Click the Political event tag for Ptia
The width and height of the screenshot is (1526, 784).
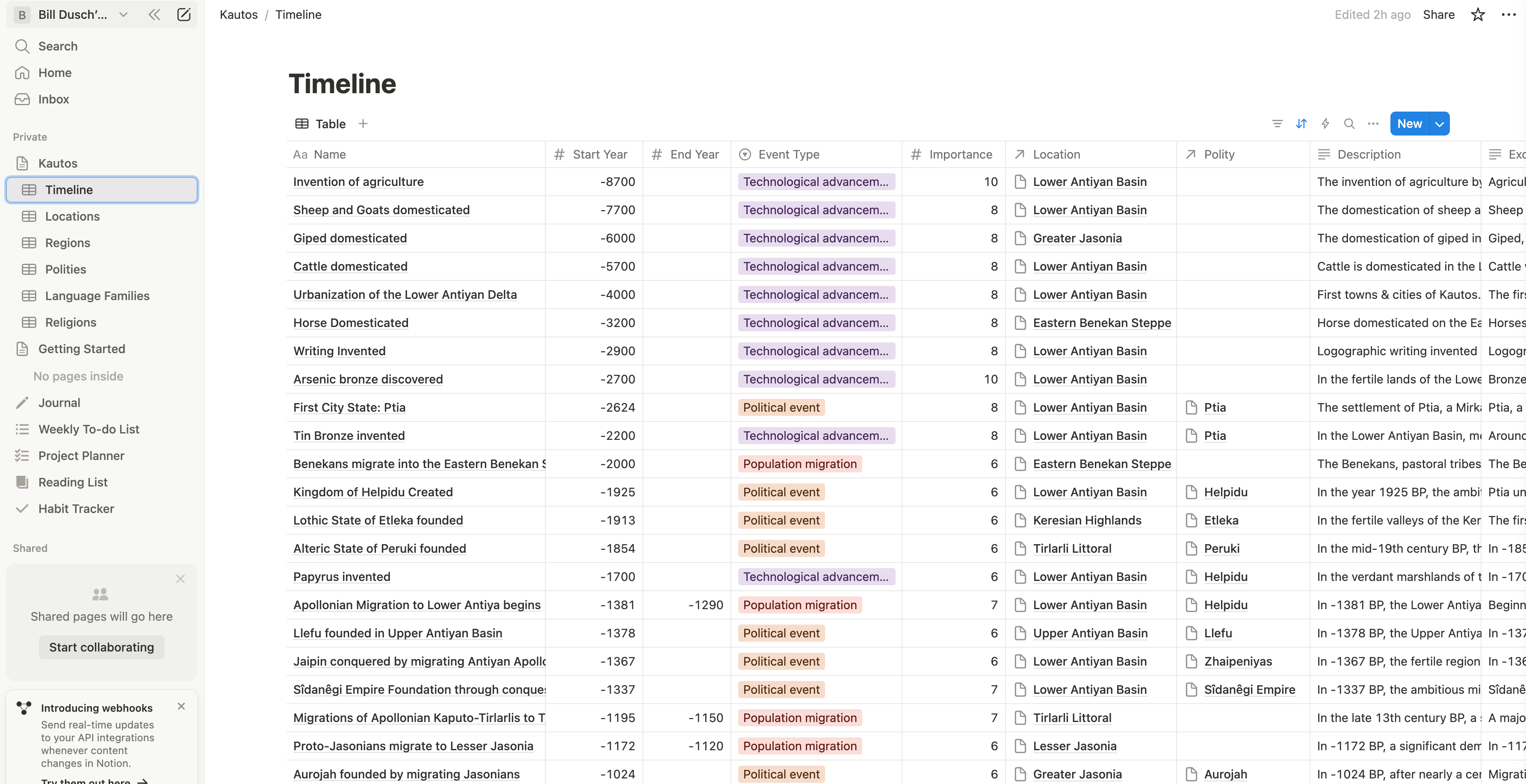pyautogui.click(x=781, y=407)
